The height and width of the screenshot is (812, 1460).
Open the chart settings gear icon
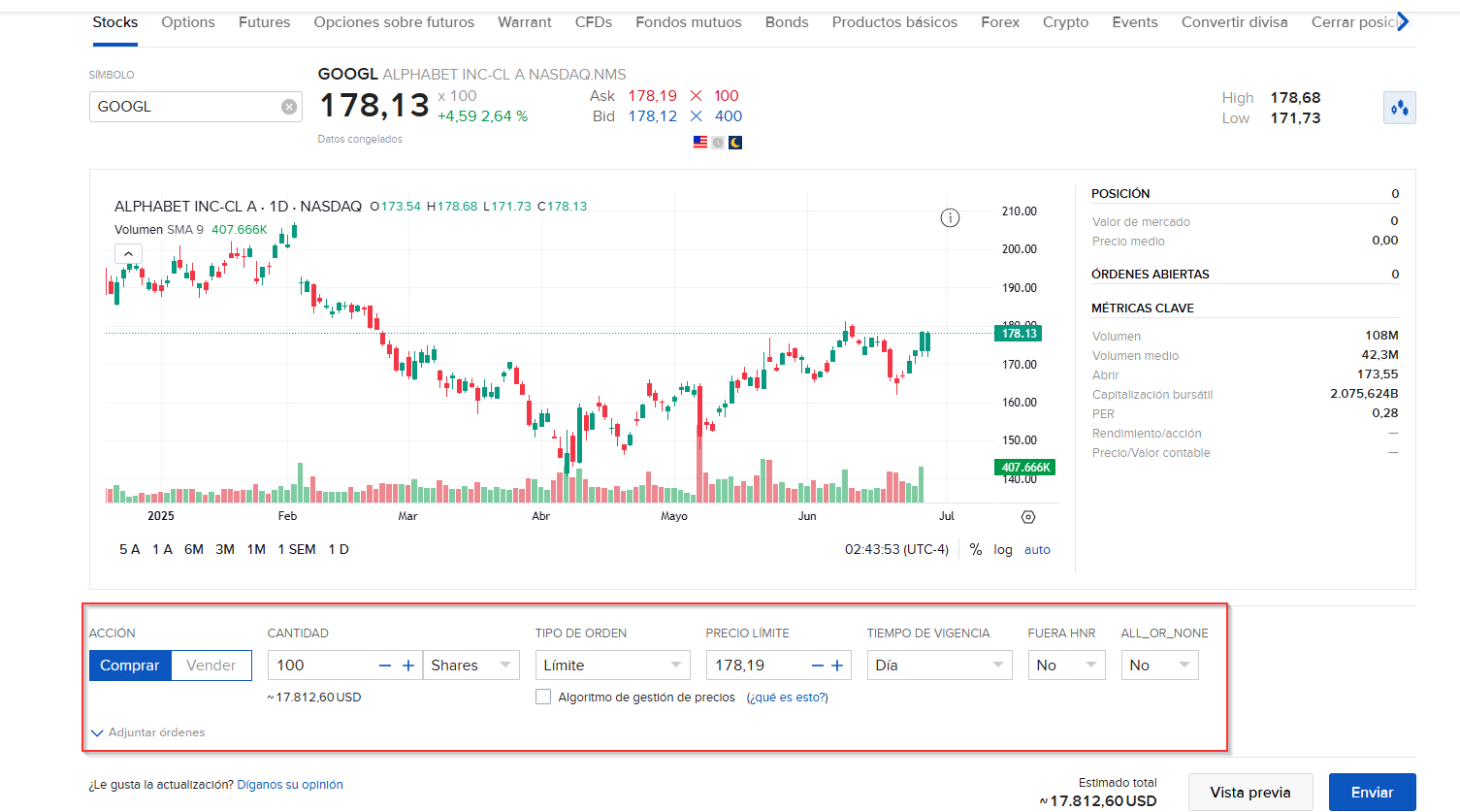pyautogui.click(x=1027, y=517)
